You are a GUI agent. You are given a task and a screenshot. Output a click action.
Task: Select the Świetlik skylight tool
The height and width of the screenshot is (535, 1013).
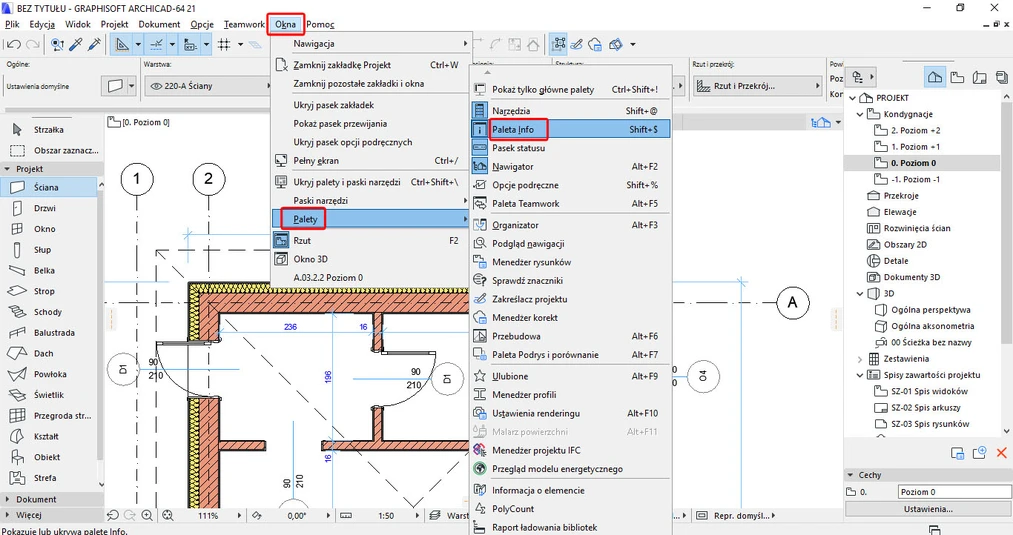coord(49,395)
